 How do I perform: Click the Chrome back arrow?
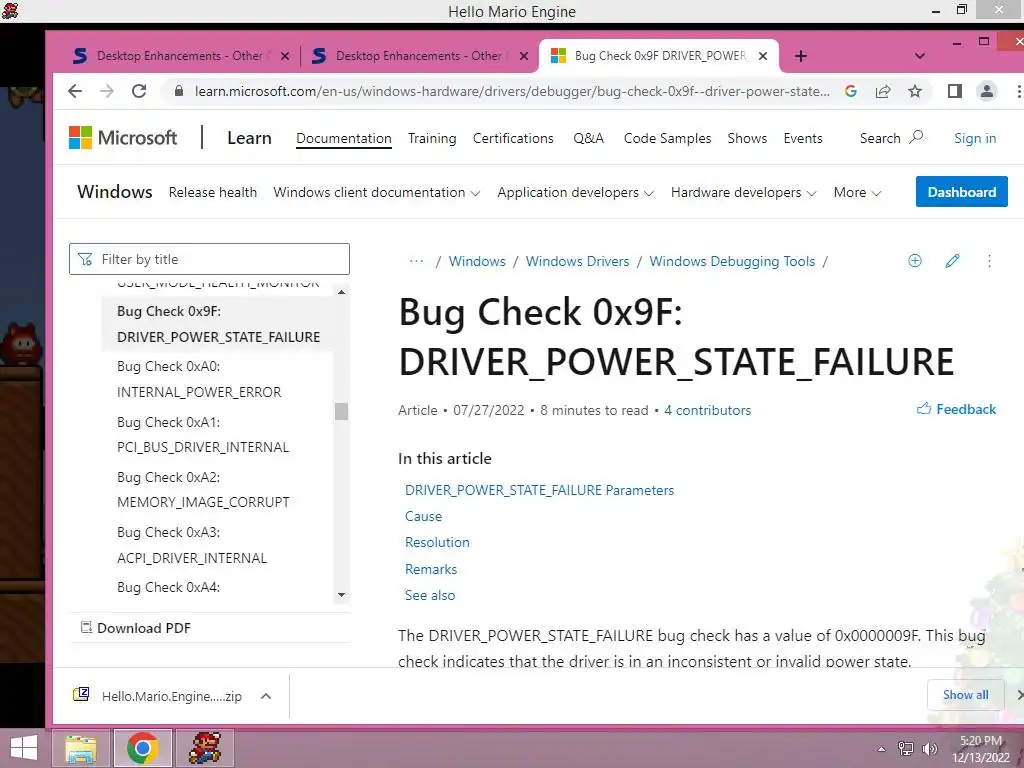coord(75,91)
